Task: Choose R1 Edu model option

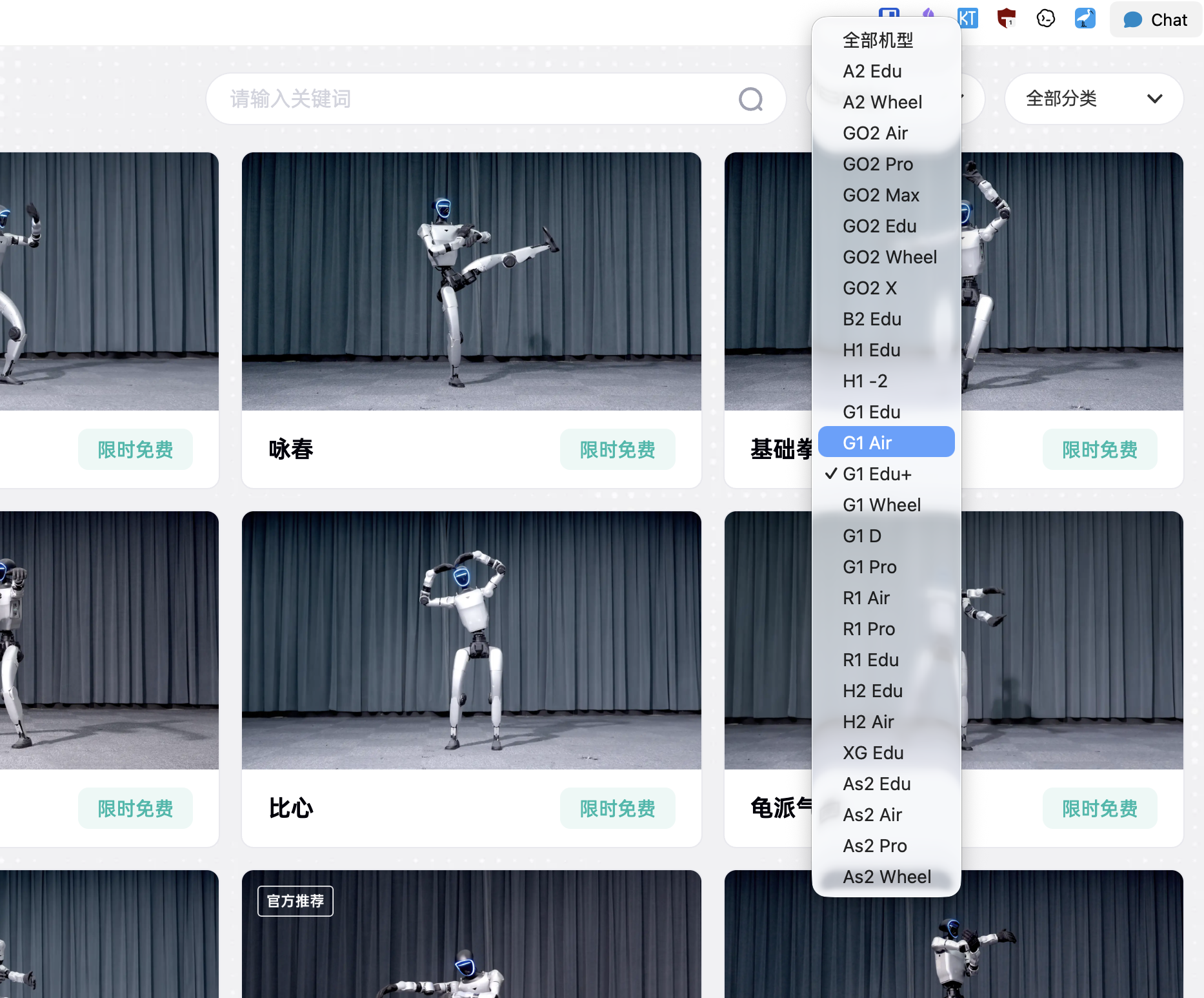Action: [886, 660]
